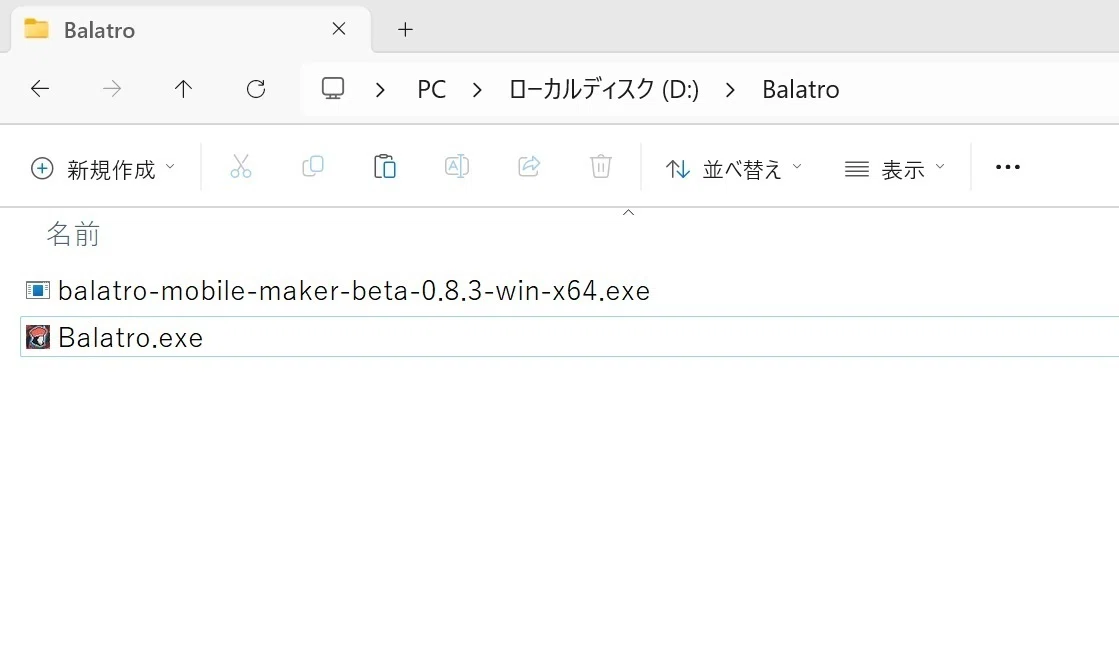The height and width of the screenshot is (650, 1119).
Task: Click Balatro in the breadcrumb path
Action: click(x=801, y=89)
